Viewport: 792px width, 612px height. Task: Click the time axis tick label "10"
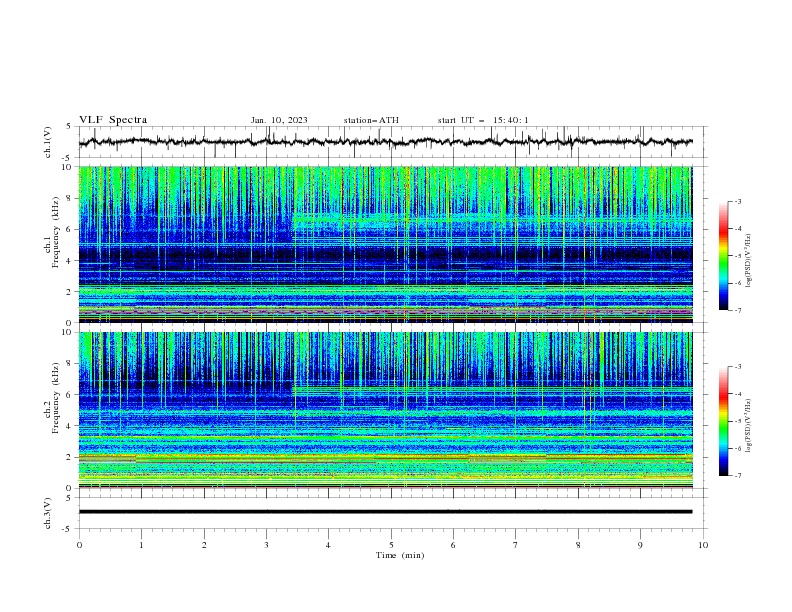(x=703, y=545)
